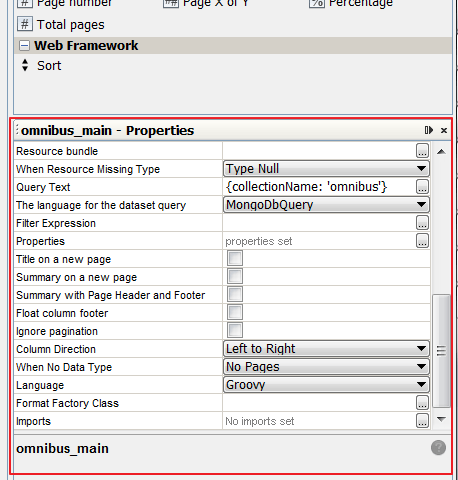Open the MongoDbQuery language dropdown
The width and height of the screenshot is (458, 480).
coord(326,205)
